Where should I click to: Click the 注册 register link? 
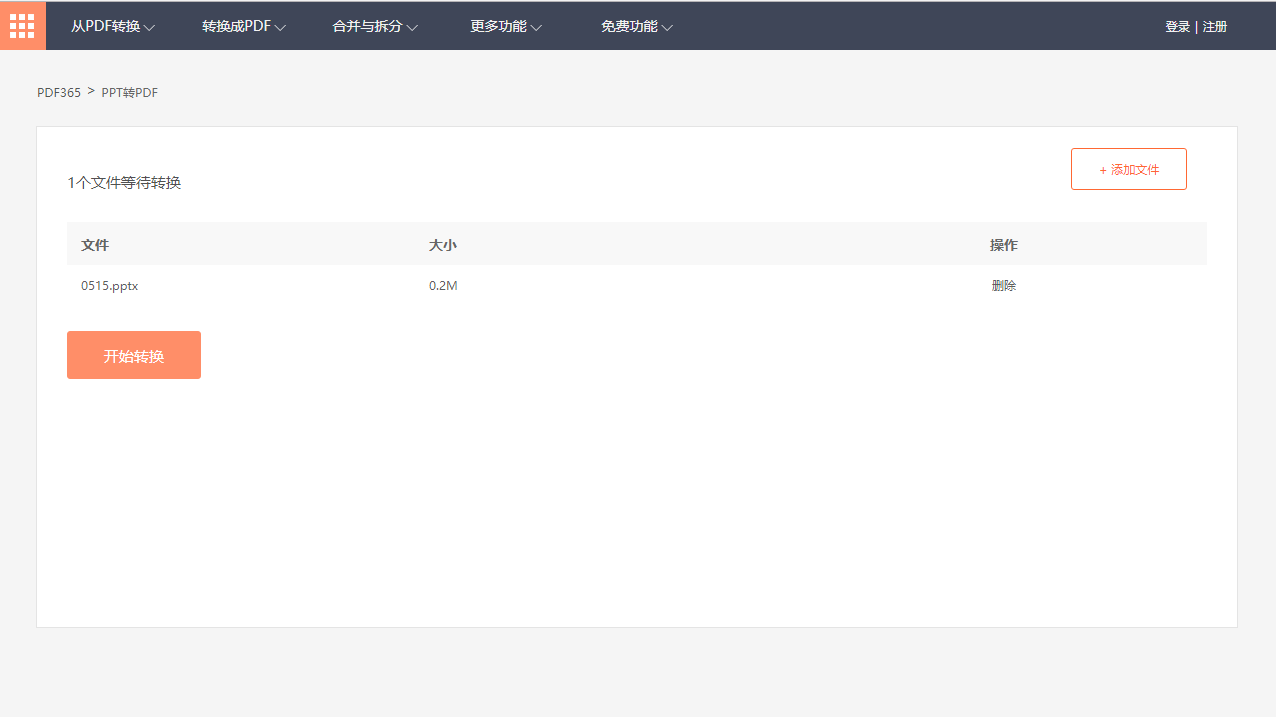(1215, 27)
